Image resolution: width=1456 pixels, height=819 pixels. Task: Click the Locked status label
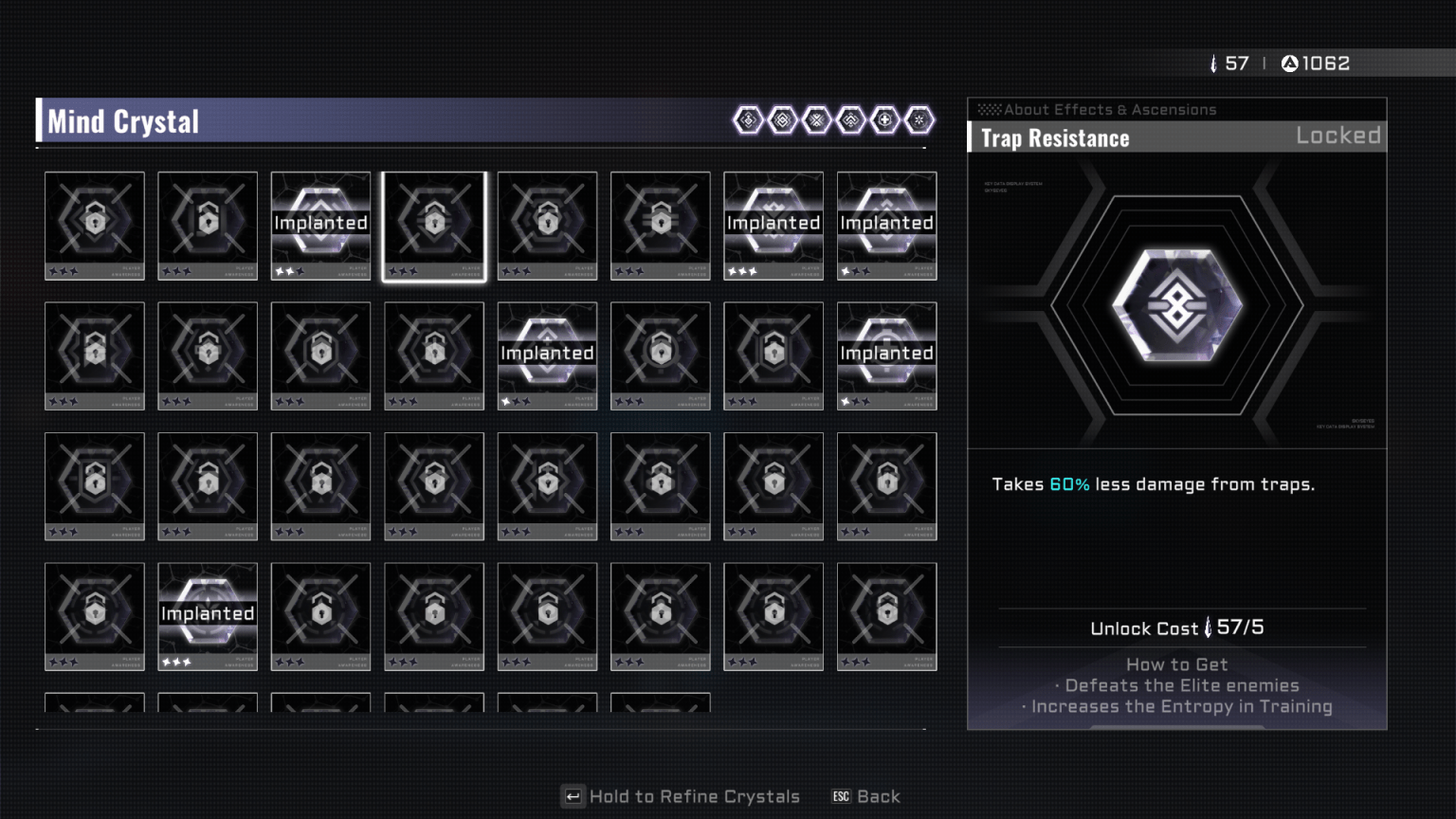click(1338, 136)
